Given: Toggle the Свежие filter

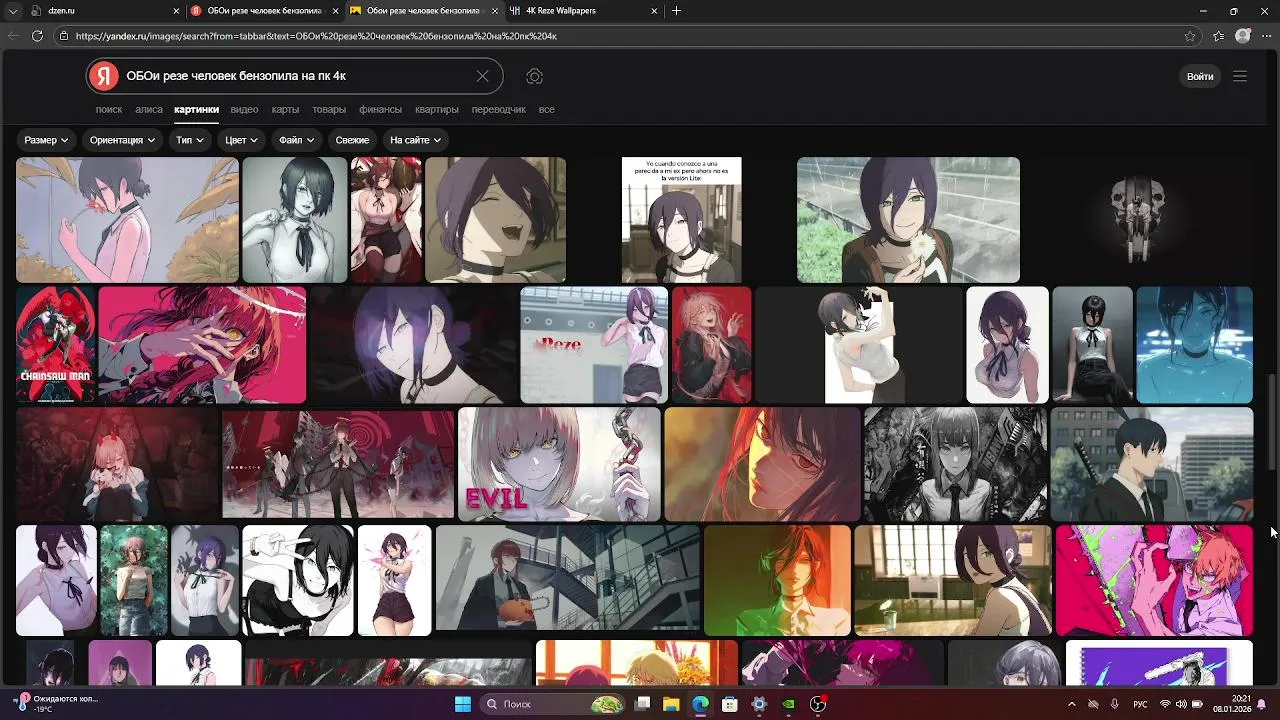Looking at the screenshot, I should pos(352,140).
